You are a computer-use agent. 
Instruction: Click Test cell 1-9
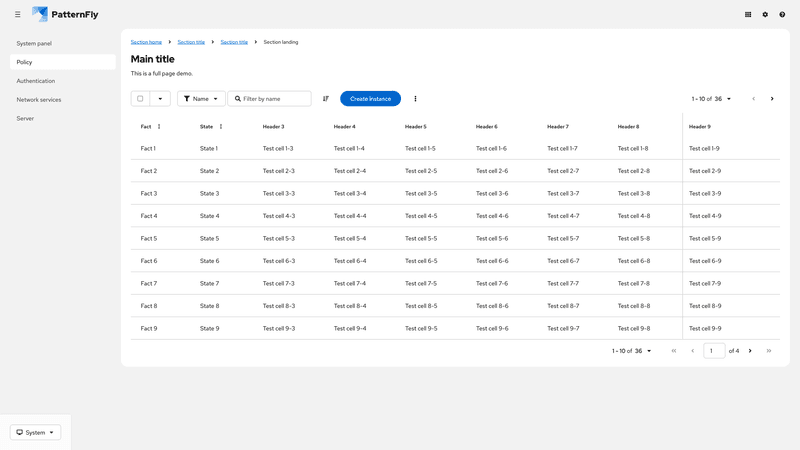click(x=704, y=148)
